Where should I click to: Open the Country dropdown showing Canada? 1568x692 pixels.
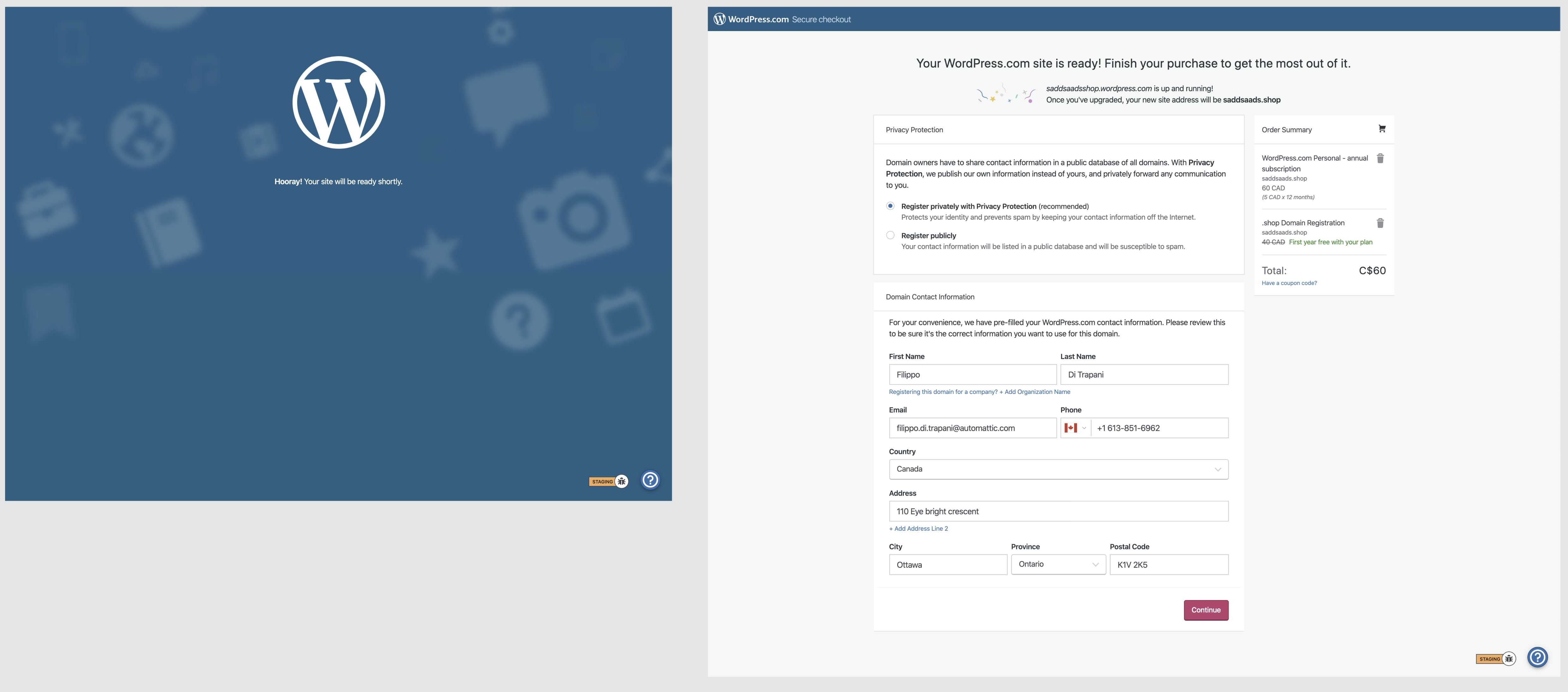point(1058,469)
